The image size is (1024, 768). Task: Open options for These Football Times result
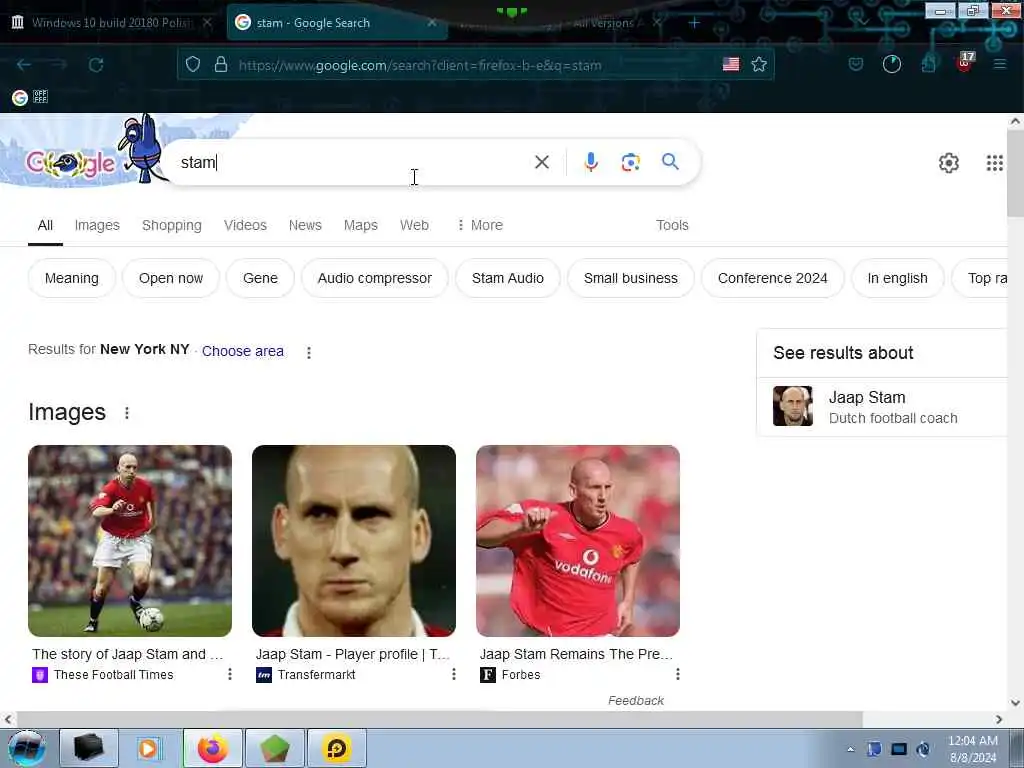tap(229, 674)
